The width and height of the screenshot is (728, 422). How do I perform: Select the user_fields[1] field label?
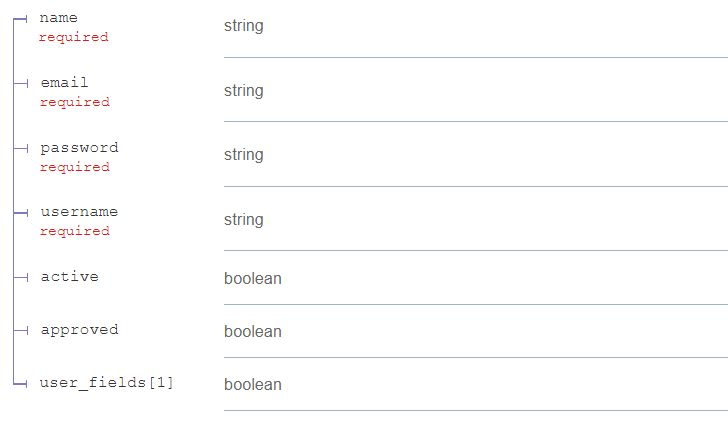[106, 383]
